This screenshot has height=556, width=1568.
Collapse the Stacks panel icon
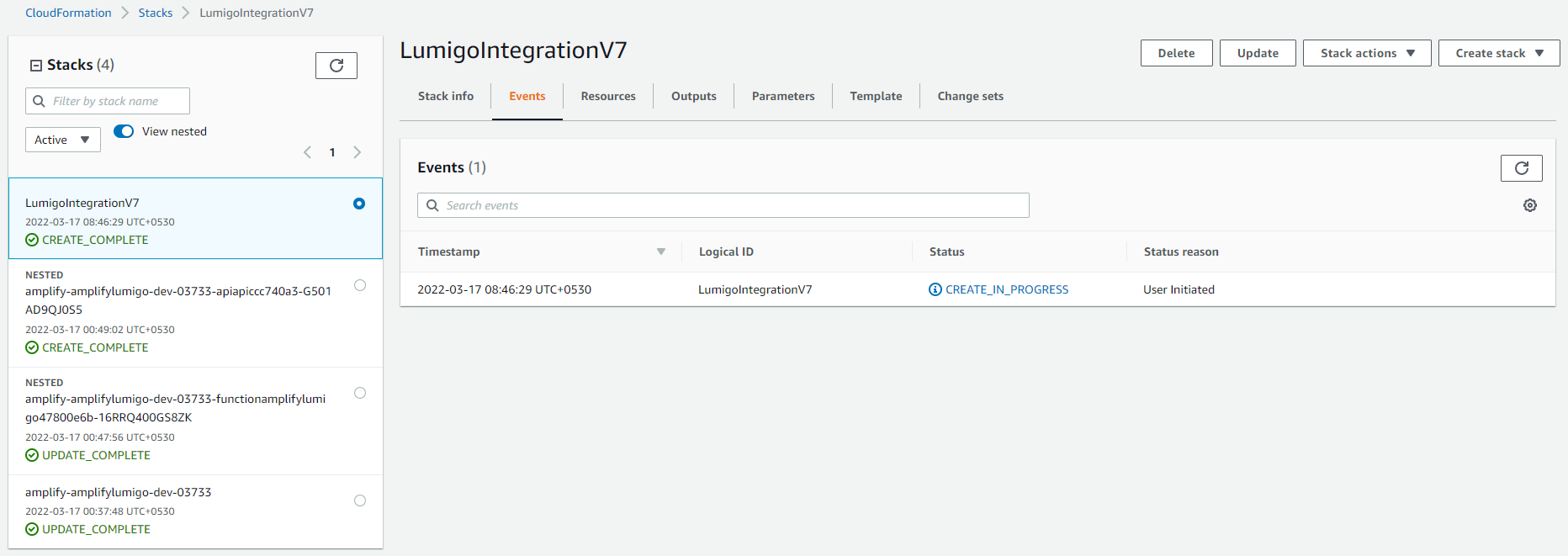[x=36, y=66]
